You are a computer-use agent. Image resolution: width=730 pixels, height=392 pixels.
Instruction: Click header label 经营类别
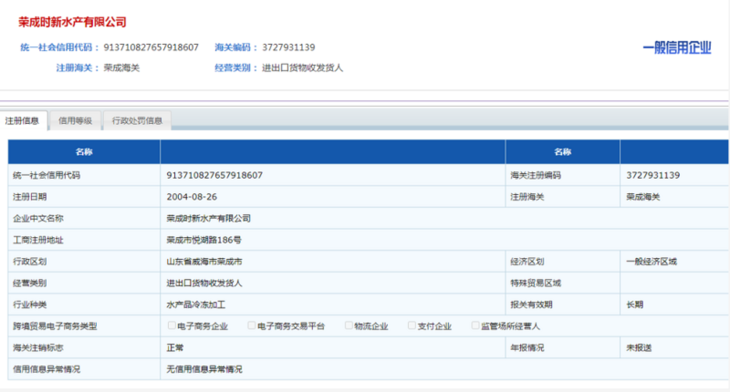233,68
